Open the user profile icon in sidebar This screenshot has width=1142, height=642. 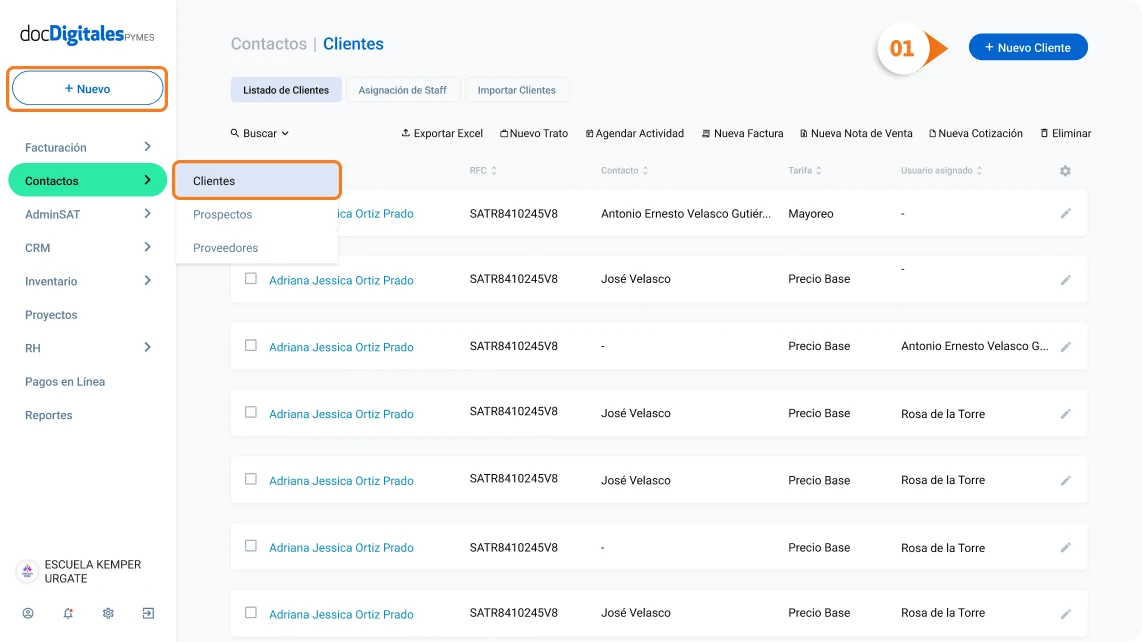pos(28,613)
